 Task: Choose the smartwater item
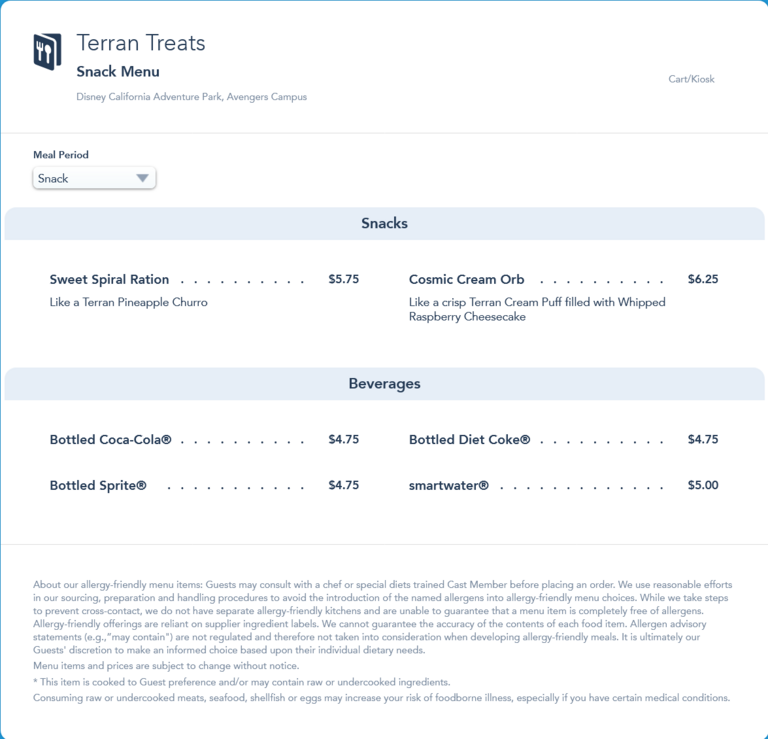[448, 486]
